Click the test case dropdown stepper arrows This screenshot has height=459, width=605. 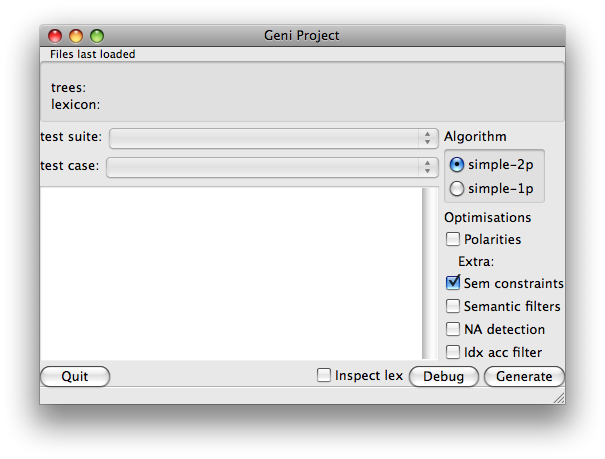tap(428, 167)
